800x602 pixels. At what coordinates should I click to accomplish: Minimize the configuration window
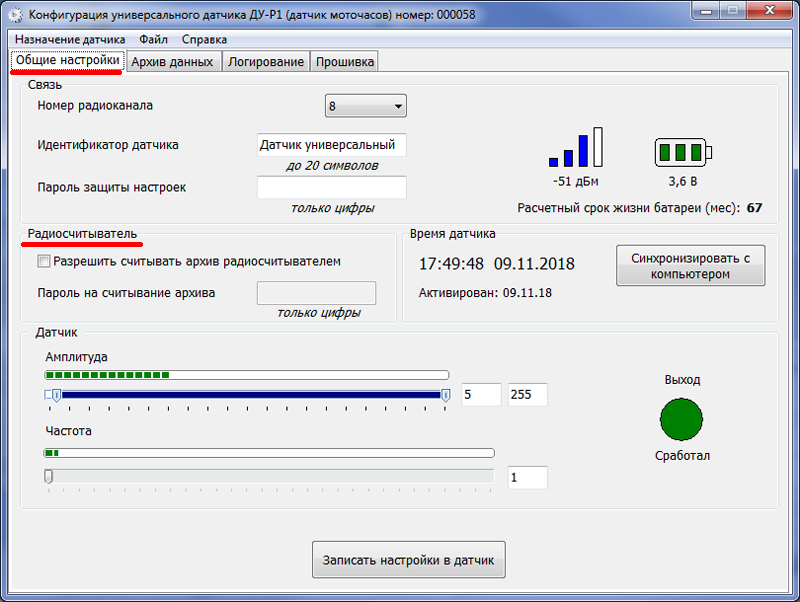tap(706, 11)
